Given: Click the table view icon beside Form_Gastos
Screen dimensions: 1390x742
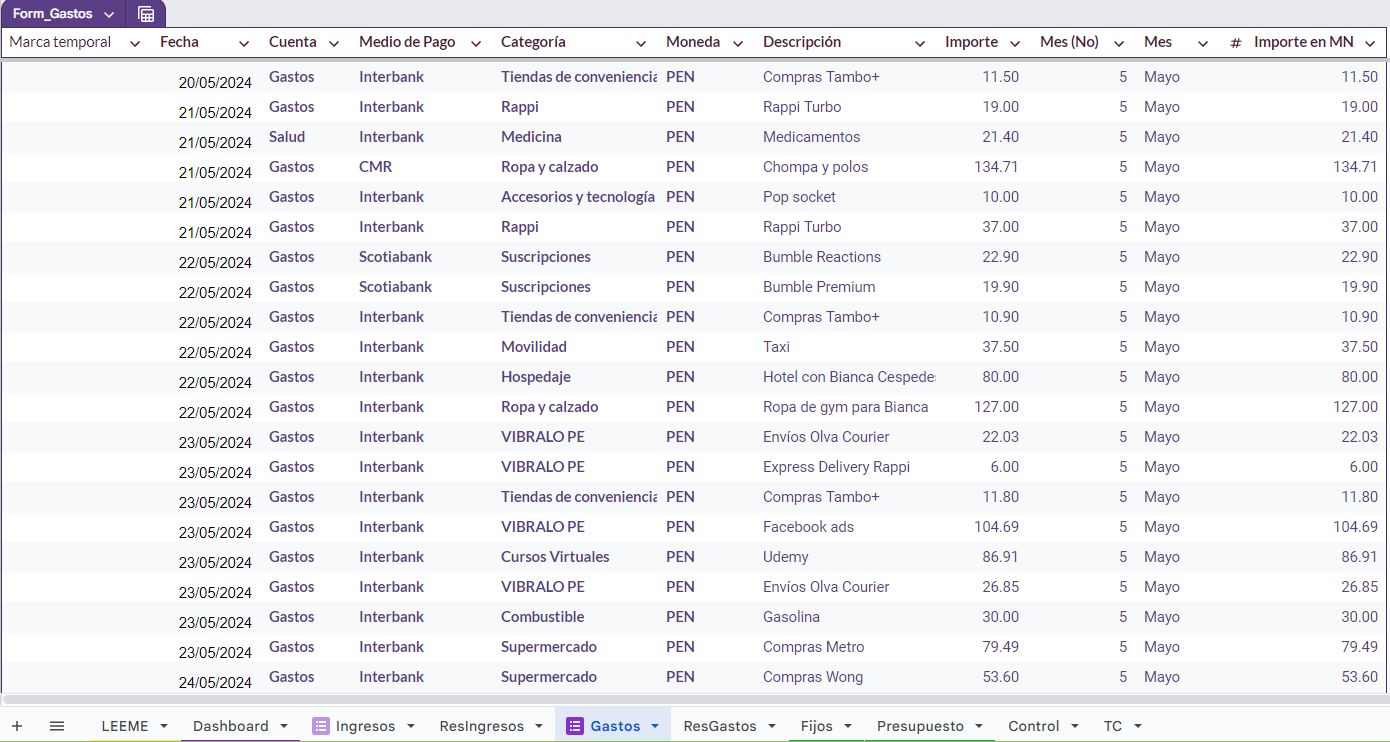Looking at the screenshot, I should click(x=146, y=14).
